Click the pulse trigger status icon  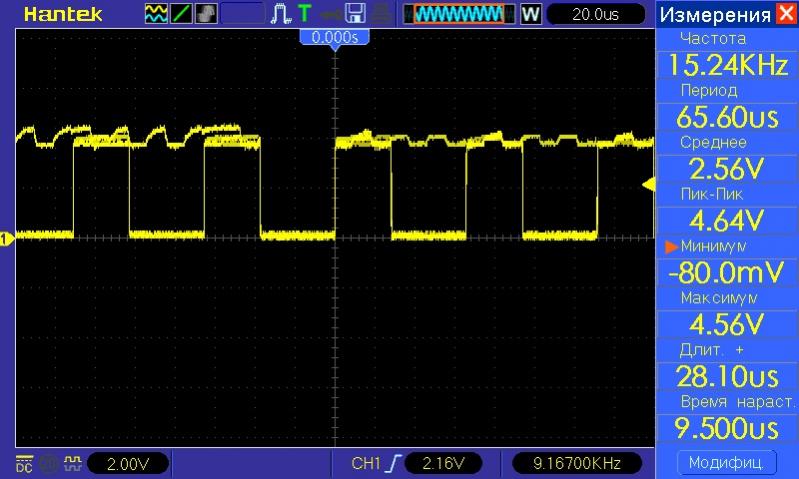tap(280, 14)
